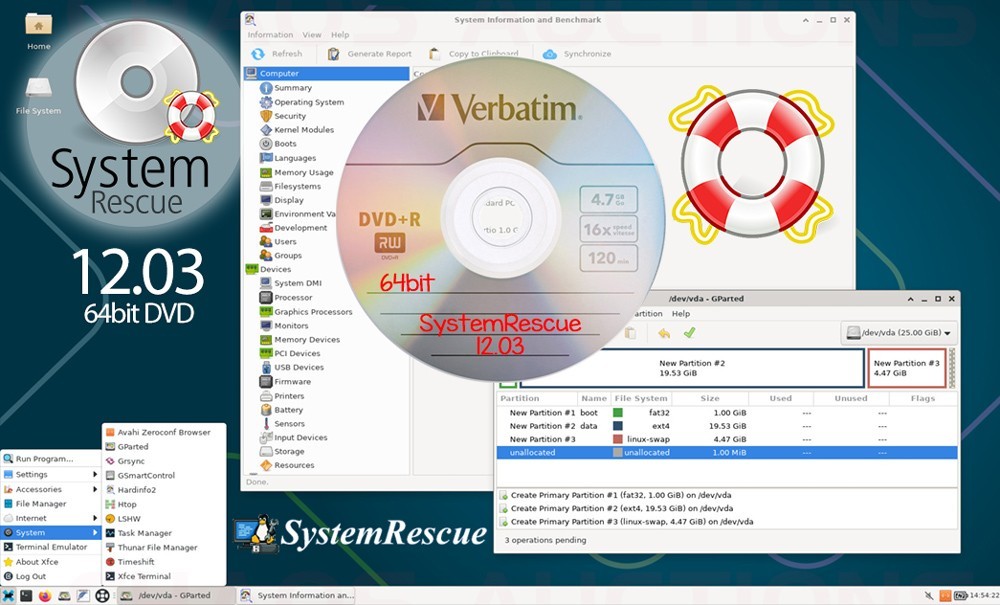Expand the Accessories submenu
1000x605 pixels.
tap(50, 489)
